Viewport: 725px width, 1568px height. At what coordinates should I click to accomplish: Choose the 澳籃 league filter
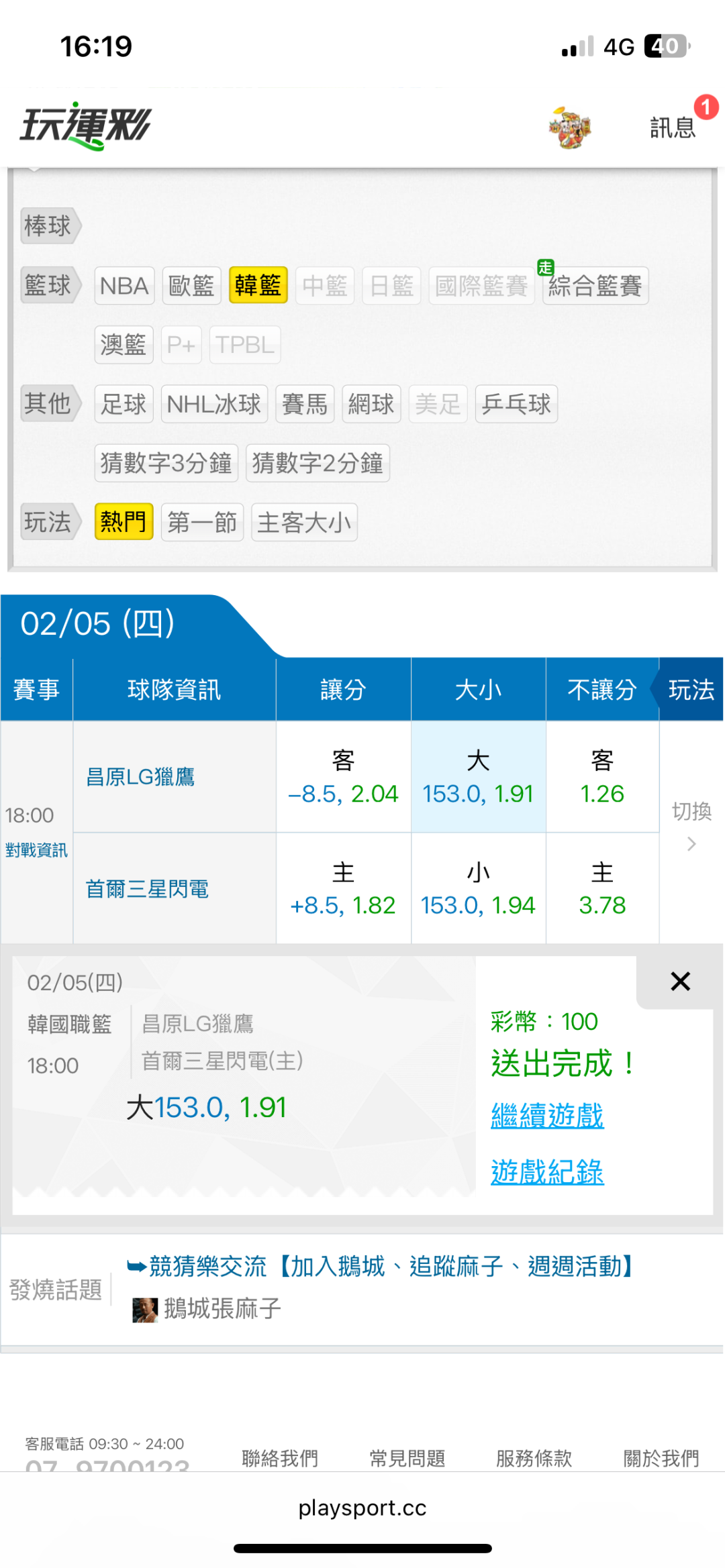(x=124, y=345)
